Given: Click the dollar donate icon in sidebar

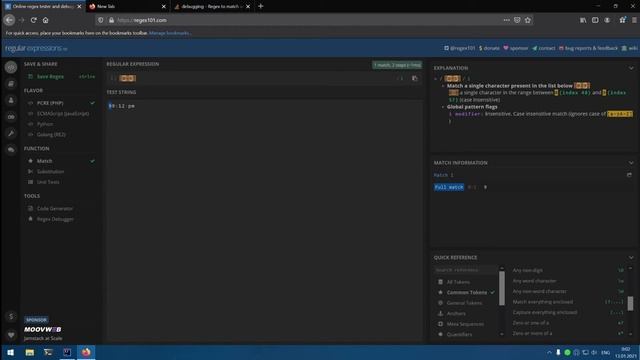Looking at the screenshot, I should tap(11, 316).
